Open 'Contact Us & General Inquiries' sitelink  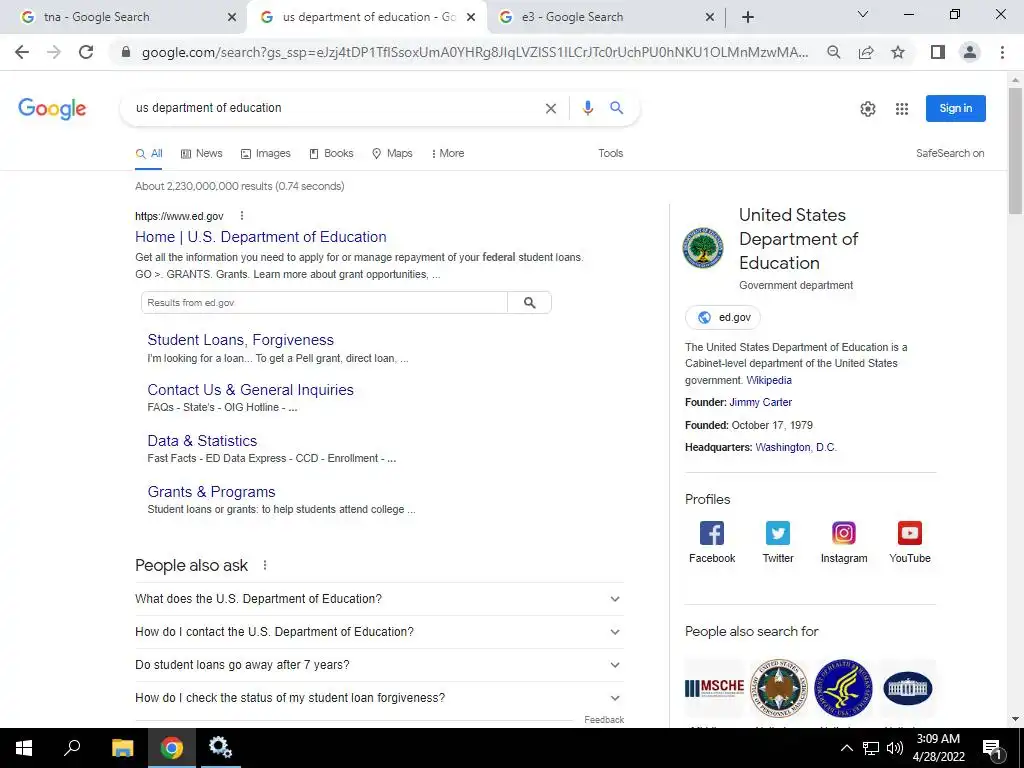coord(250,390)
